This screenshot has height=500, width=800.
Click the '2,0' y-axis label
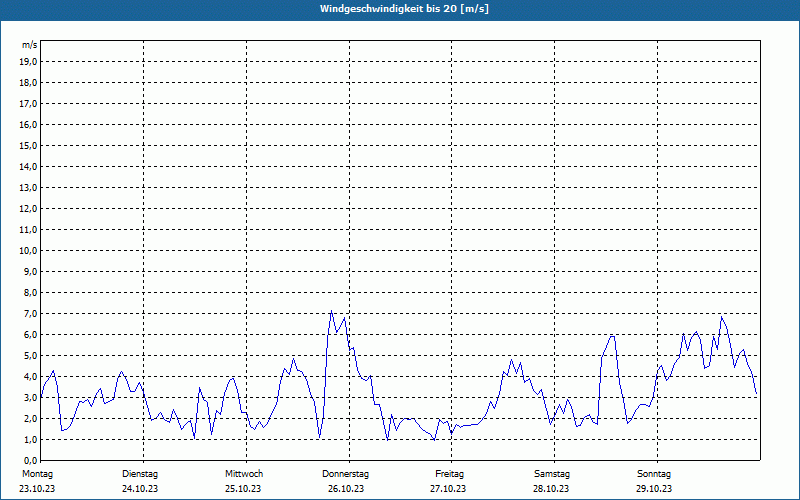[x=29, y=418]
